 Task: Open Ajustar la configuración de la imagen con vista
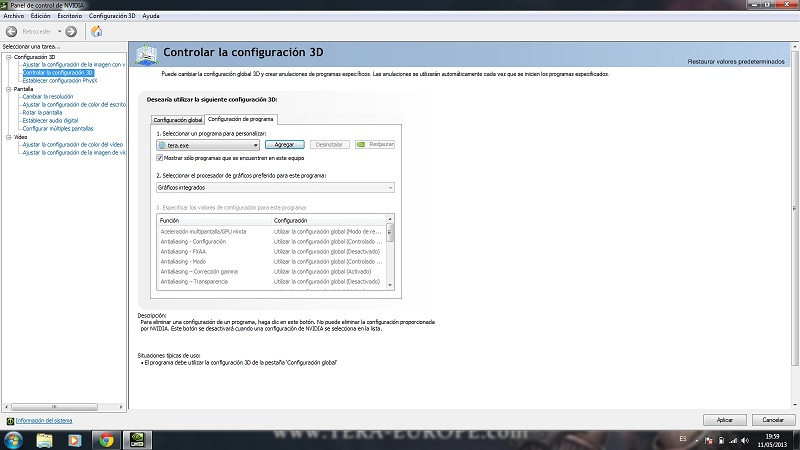click(73, 65)
